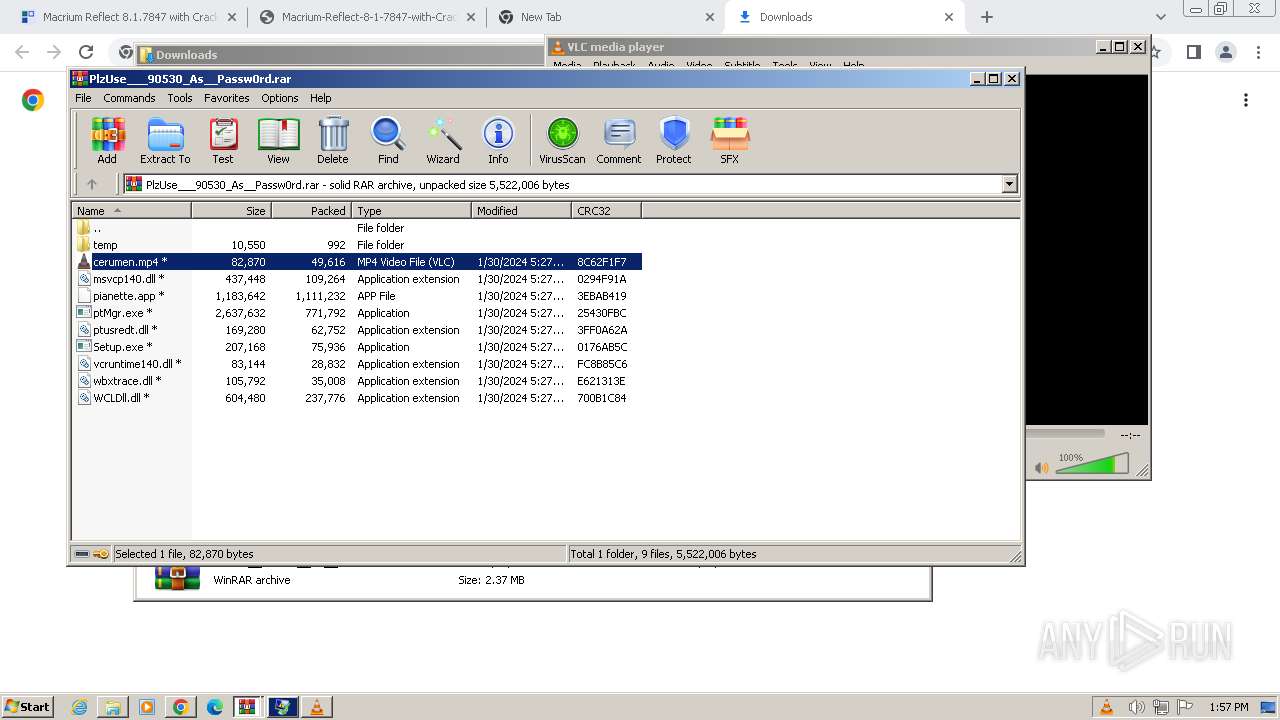Screen dimensions: 1280x720
Task: Adjust VLC volume slider
Action: pyautogui.click(x=1092, y=464)
